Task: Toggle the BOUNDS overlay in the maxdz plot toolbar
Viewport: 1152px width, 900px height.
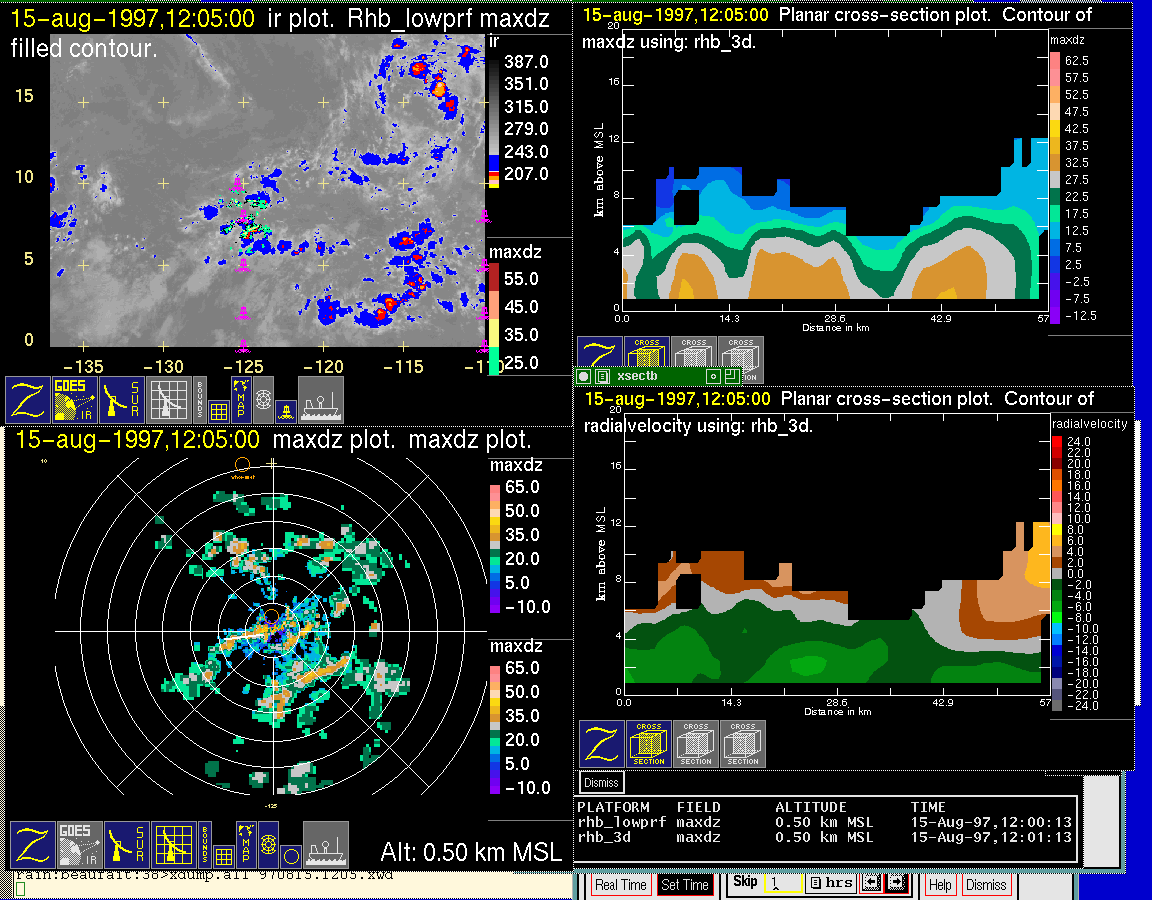Action: pyautogui.click(x=203, y=845)
